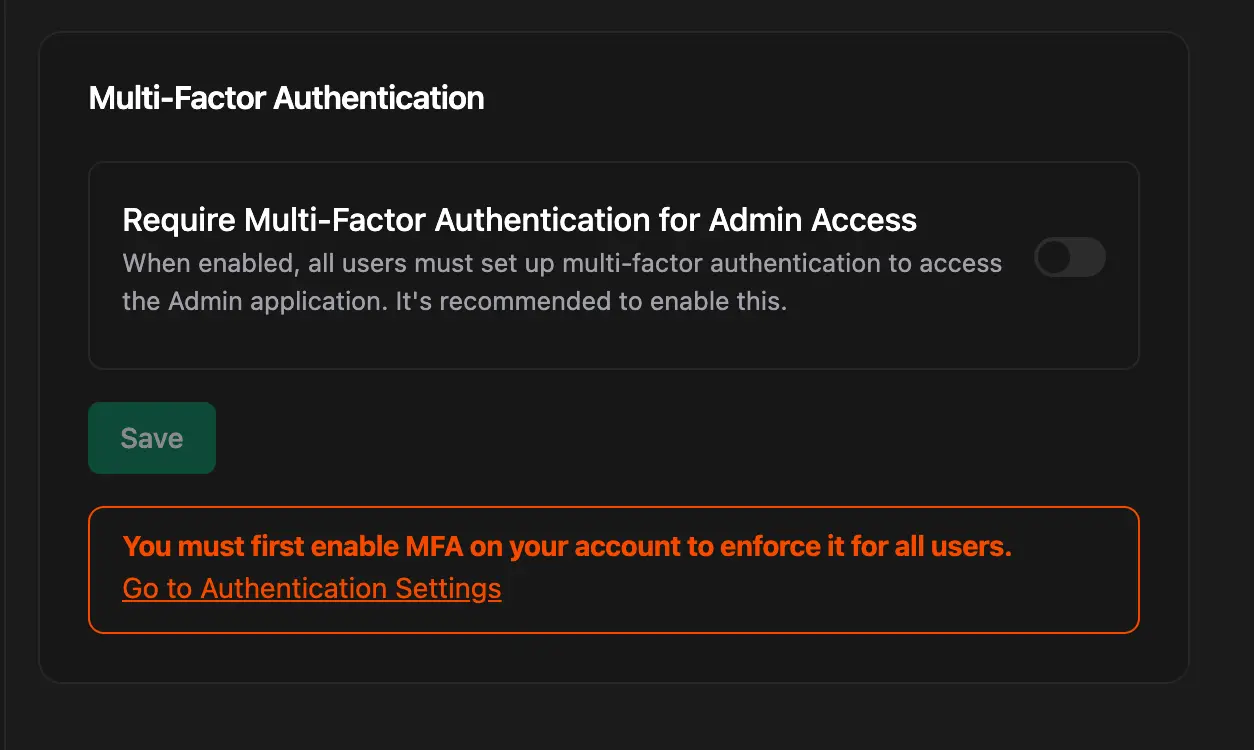
Task: Save the Multi-Factor Authentication settings
Action: (151, 437)
